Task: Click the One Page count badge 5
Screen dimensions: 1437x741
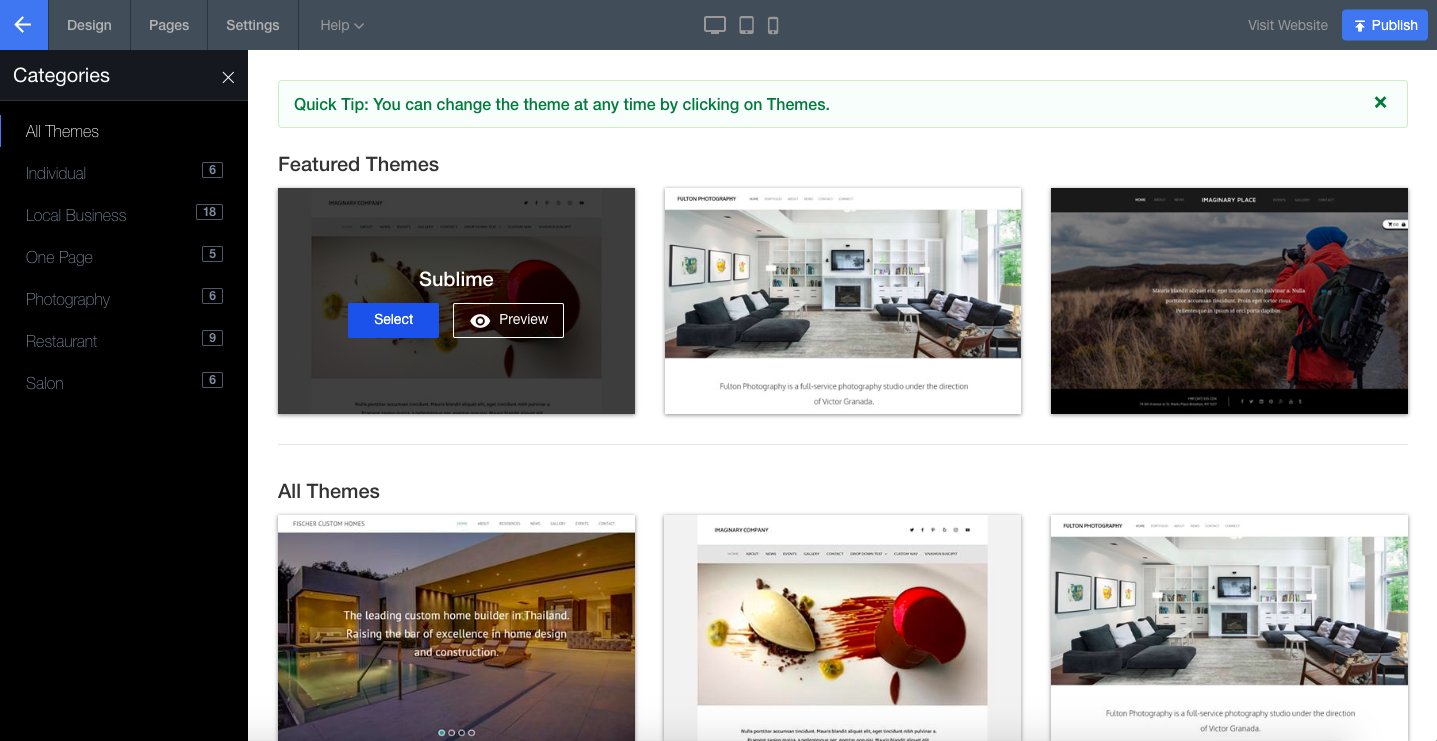Action: [212, 254]
